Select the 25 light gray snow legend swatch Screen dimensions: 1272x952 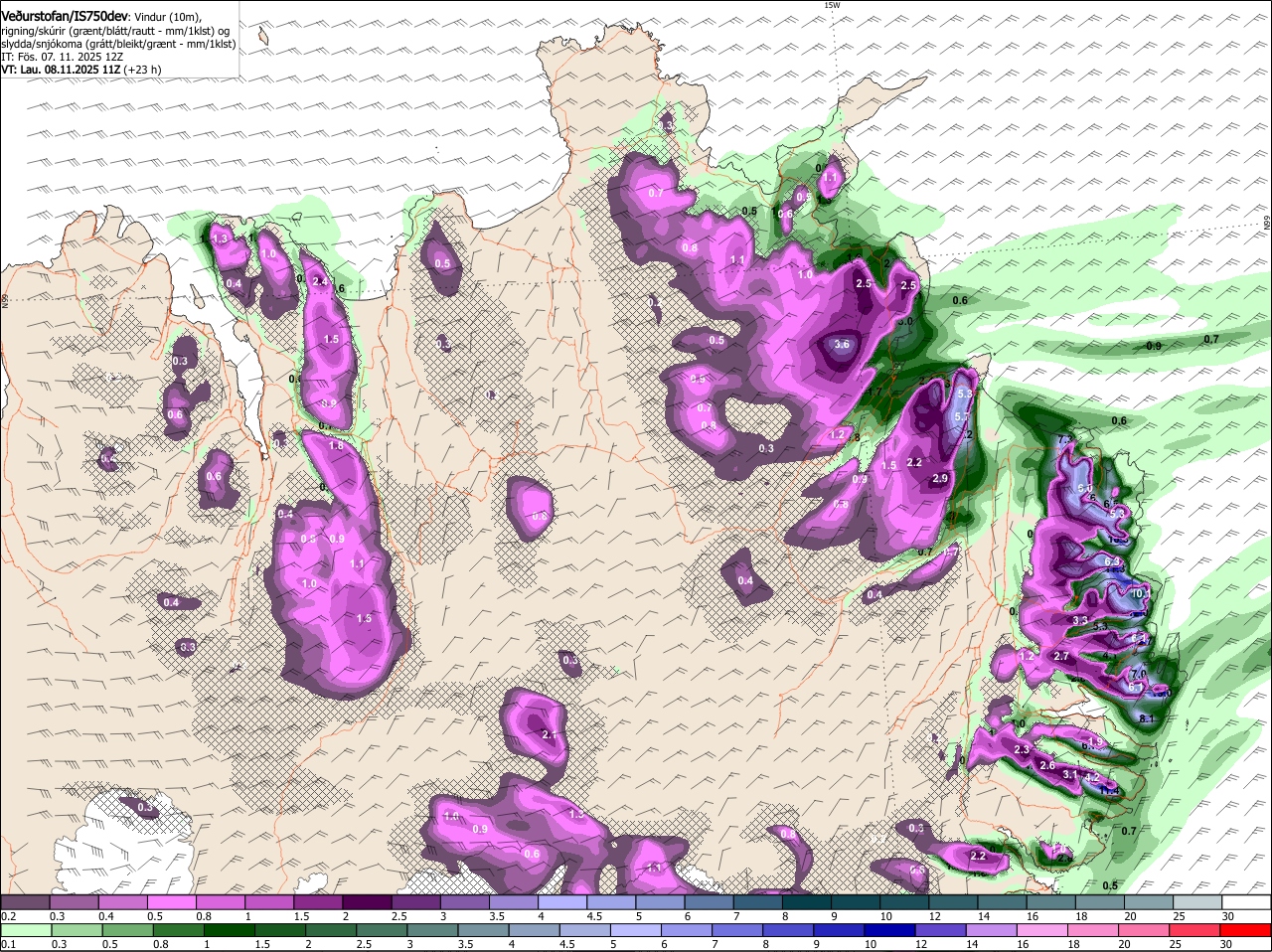(1197, 901)
